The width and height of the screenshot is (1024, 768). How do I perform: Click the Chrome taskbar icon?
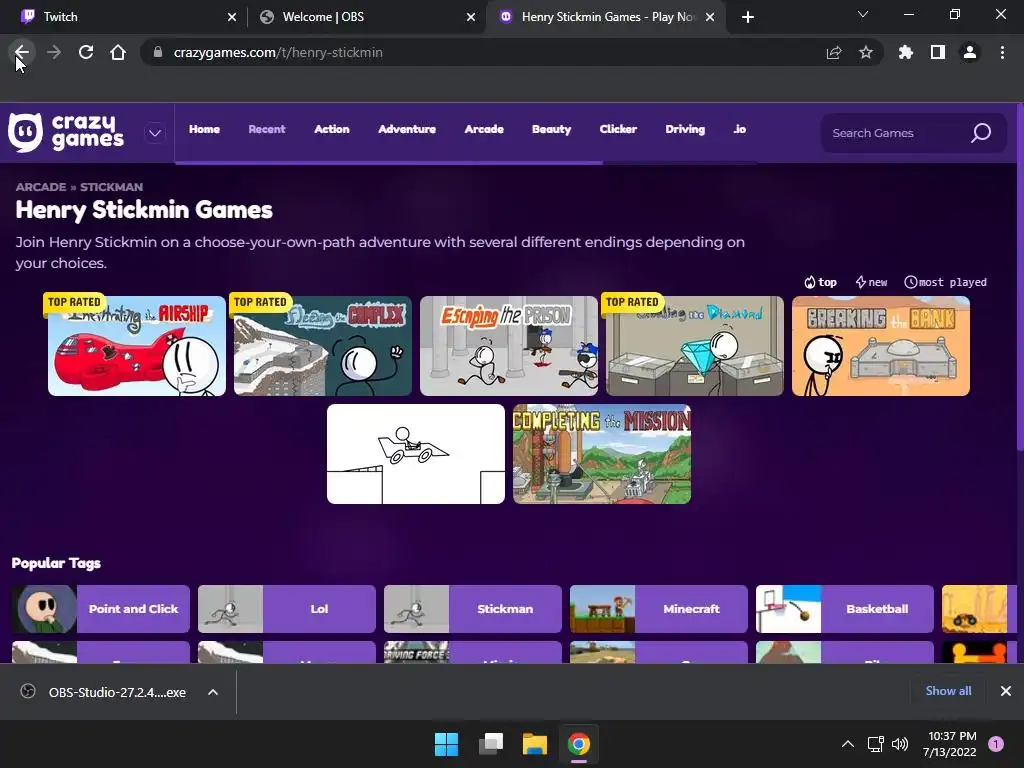(x=579, y=744)
